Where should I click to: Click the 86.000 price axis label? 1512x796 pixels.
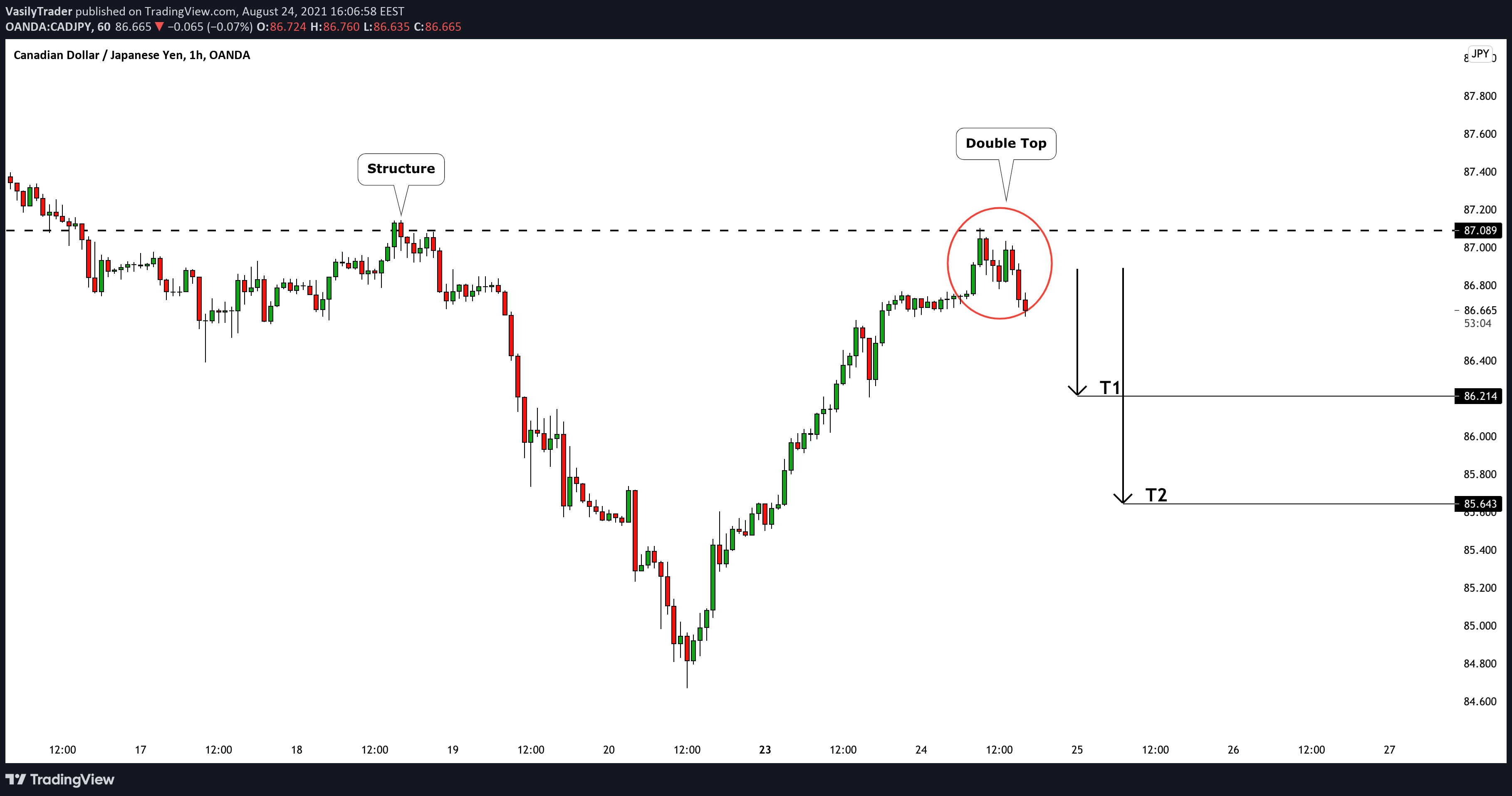click(x=1480, y=437)
